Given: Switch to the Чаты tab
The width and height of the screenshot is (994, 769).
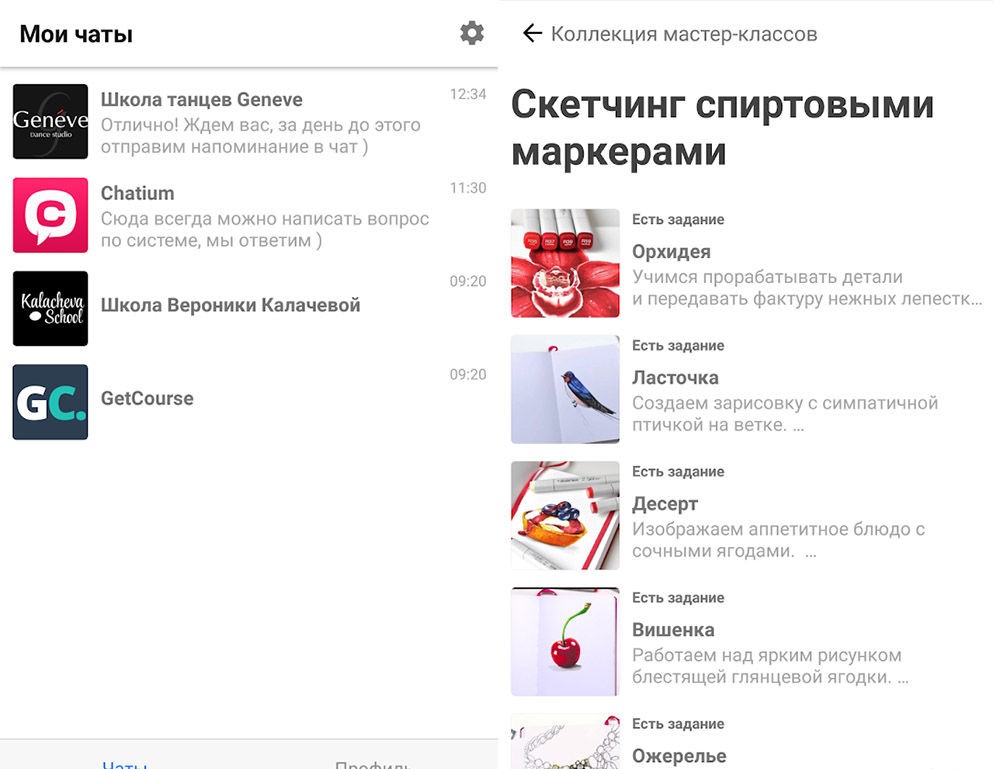Looking at the screenshot, I should 125,764.
